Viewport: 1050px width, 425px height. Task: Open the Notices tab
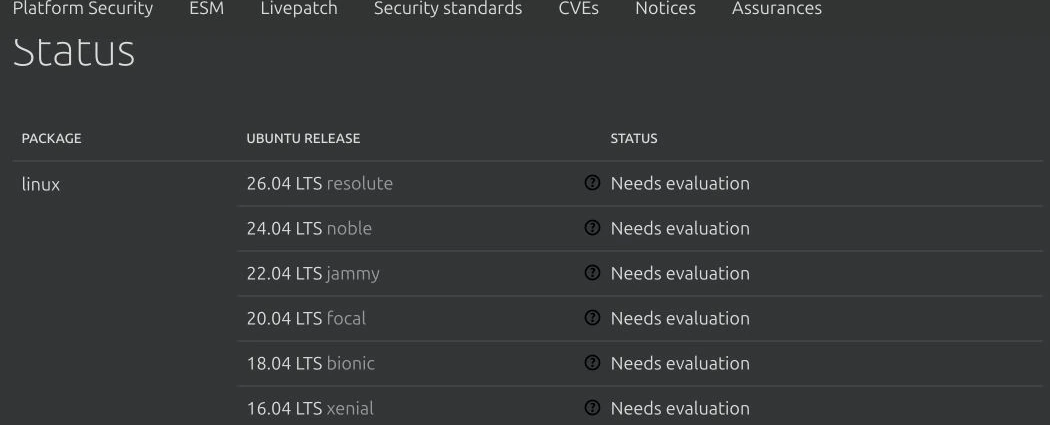click(x=665, y=9)
